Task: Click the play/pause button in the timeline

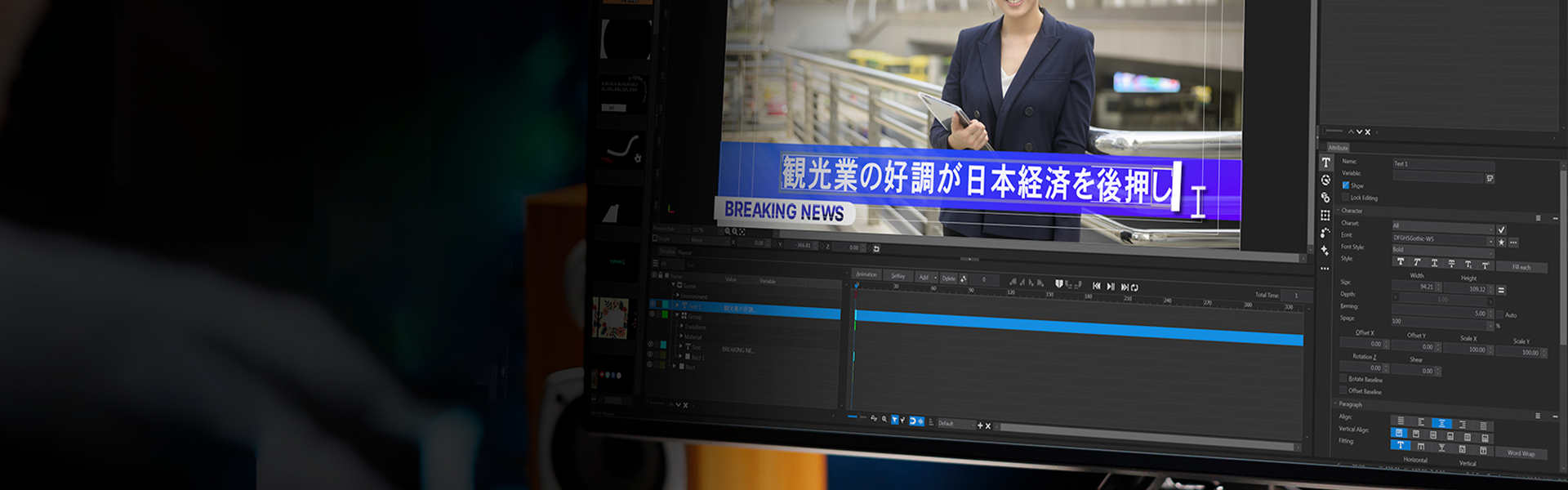Action: point(1110,287)
